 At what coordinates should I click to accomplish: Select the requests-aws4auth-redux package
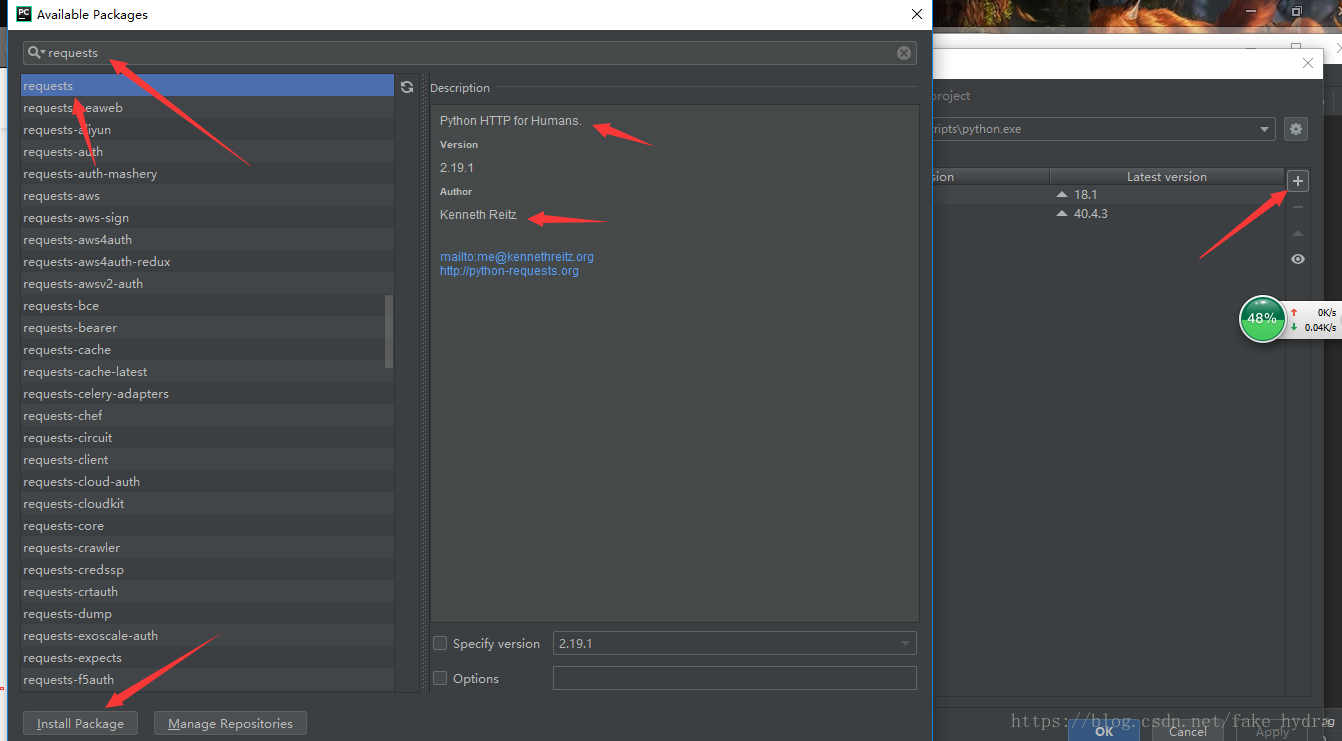[x=207, y=262]
